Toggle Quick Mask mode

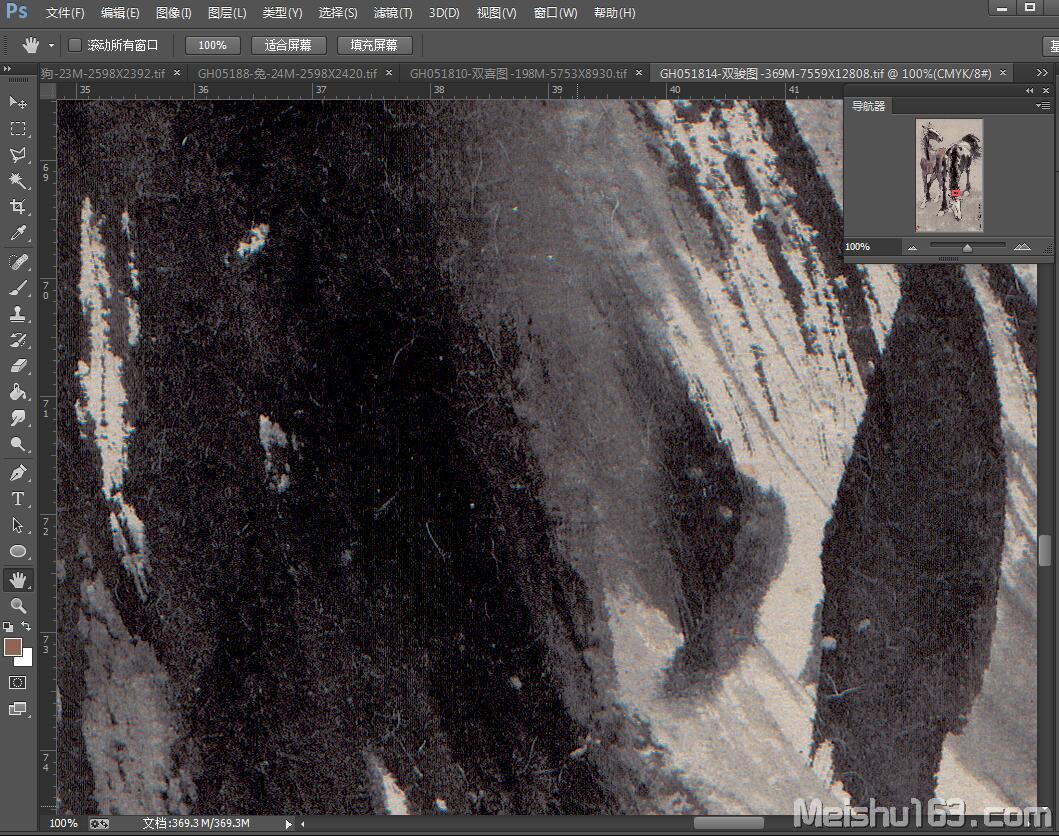point(18,683)
